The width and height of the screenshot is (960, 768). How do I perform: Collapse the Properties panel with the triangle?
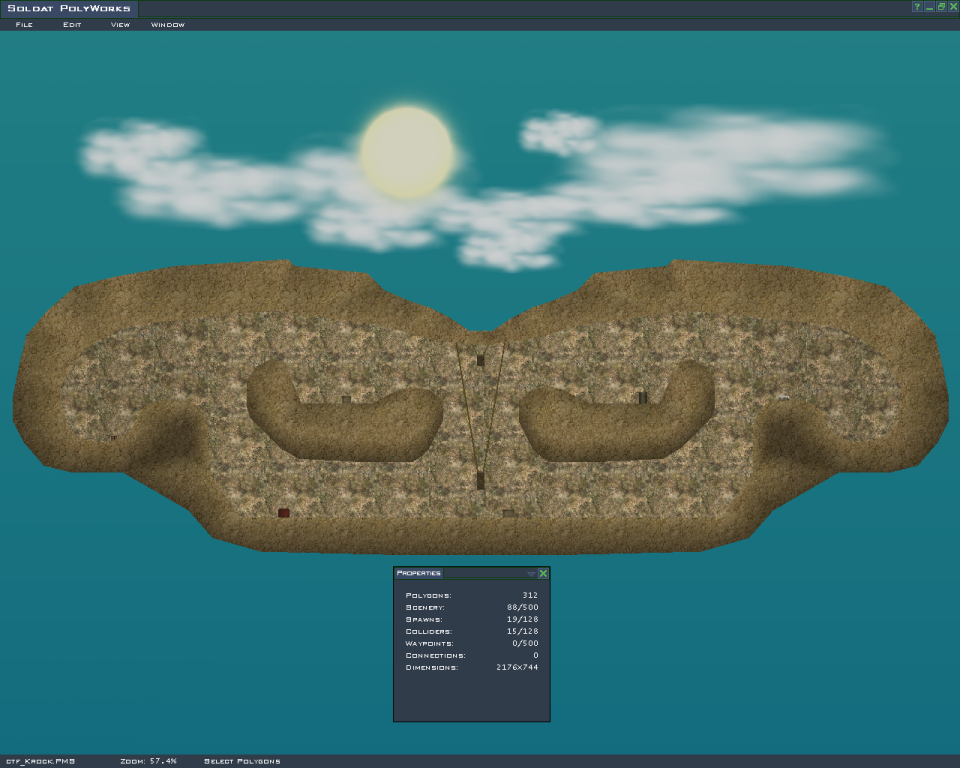(532, 574)
